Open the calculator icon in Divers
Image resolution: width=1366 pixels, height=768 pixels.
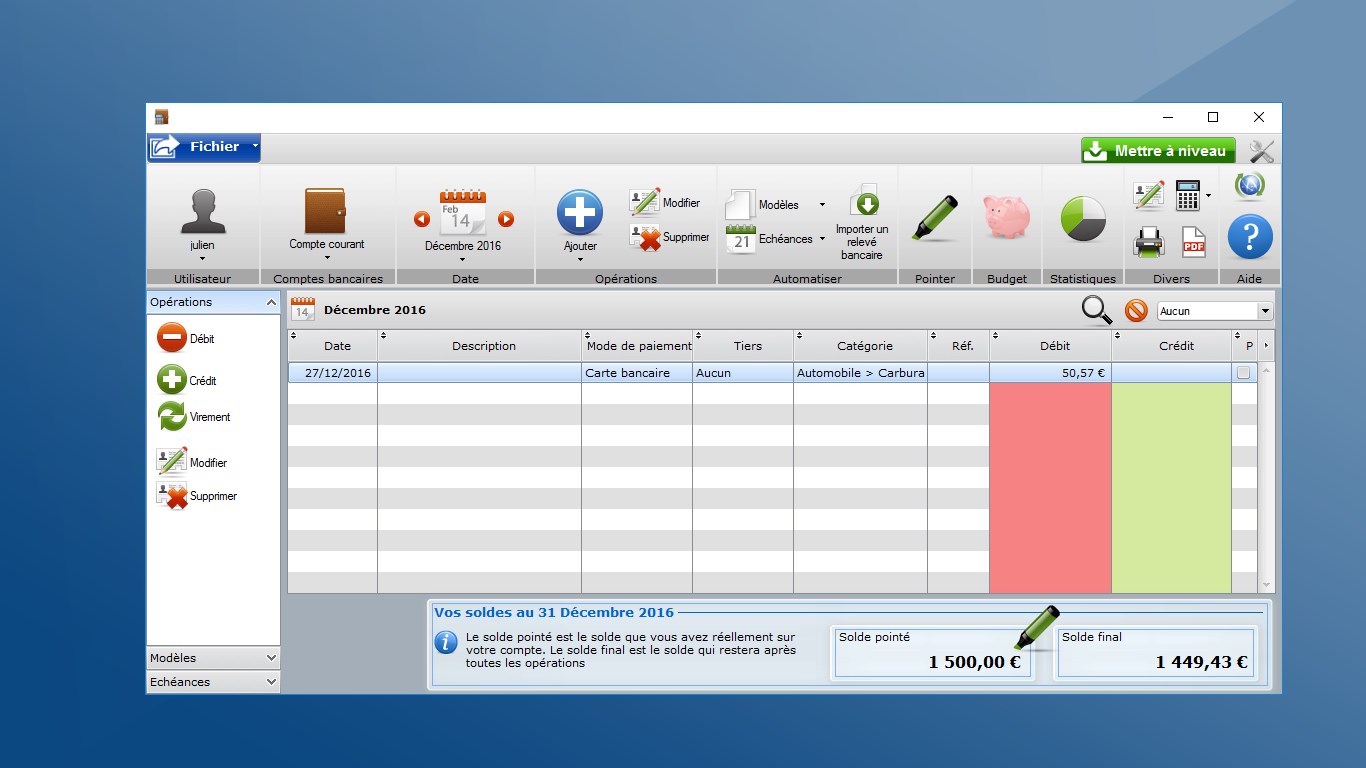click(1188, 193)
